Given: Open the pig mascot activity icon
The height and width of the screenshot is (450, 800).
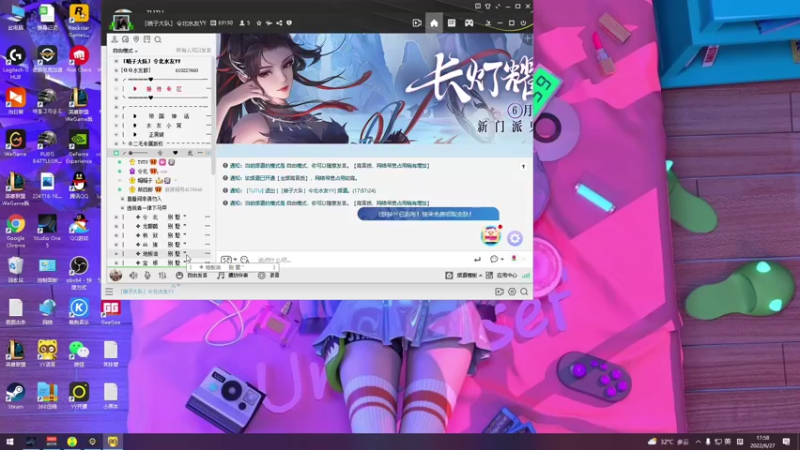Looking at the screenshot, I should coord(491,235).
